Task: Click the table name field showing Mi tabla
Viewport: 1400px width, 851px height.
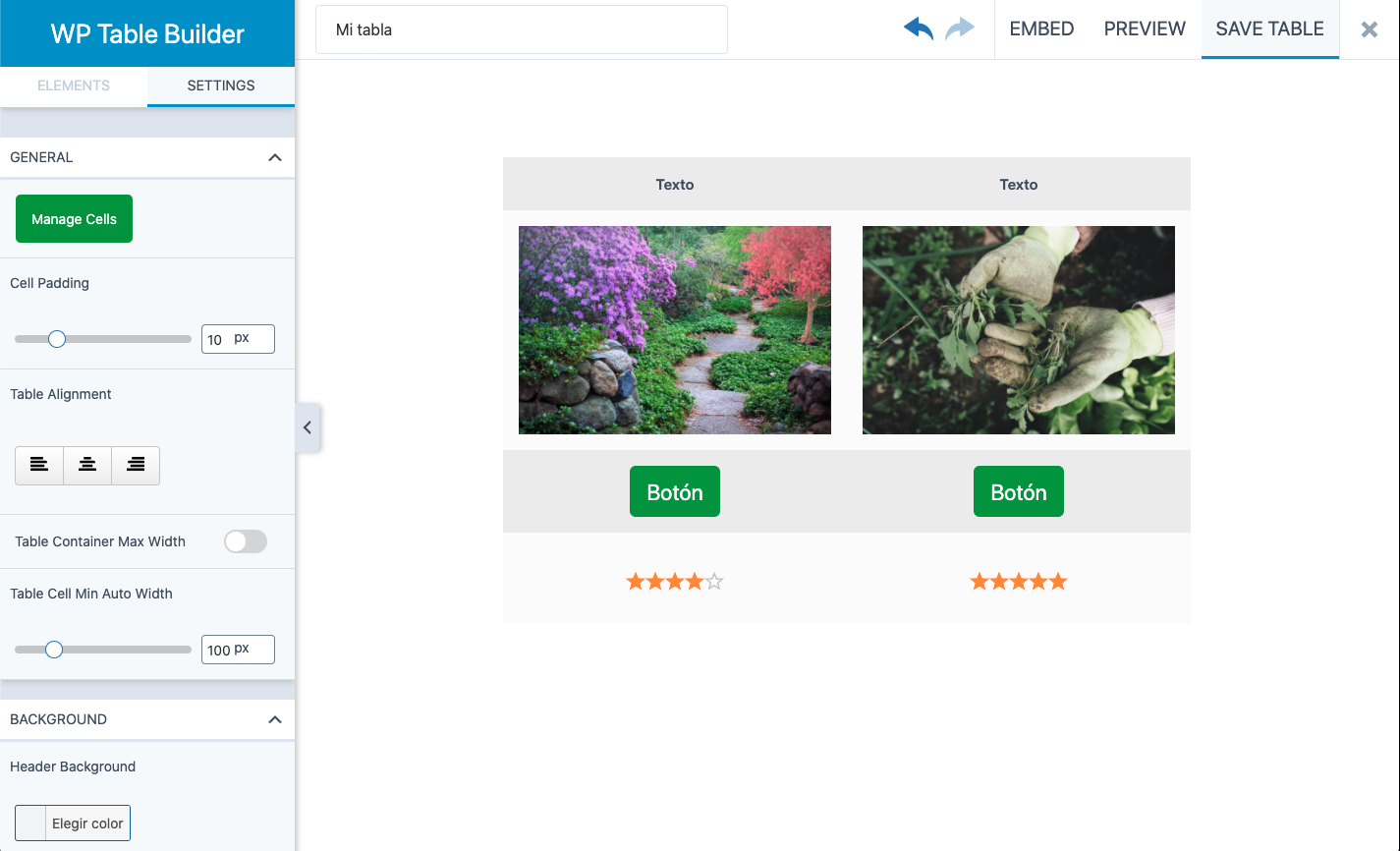Action: click(x=521, y=29)
